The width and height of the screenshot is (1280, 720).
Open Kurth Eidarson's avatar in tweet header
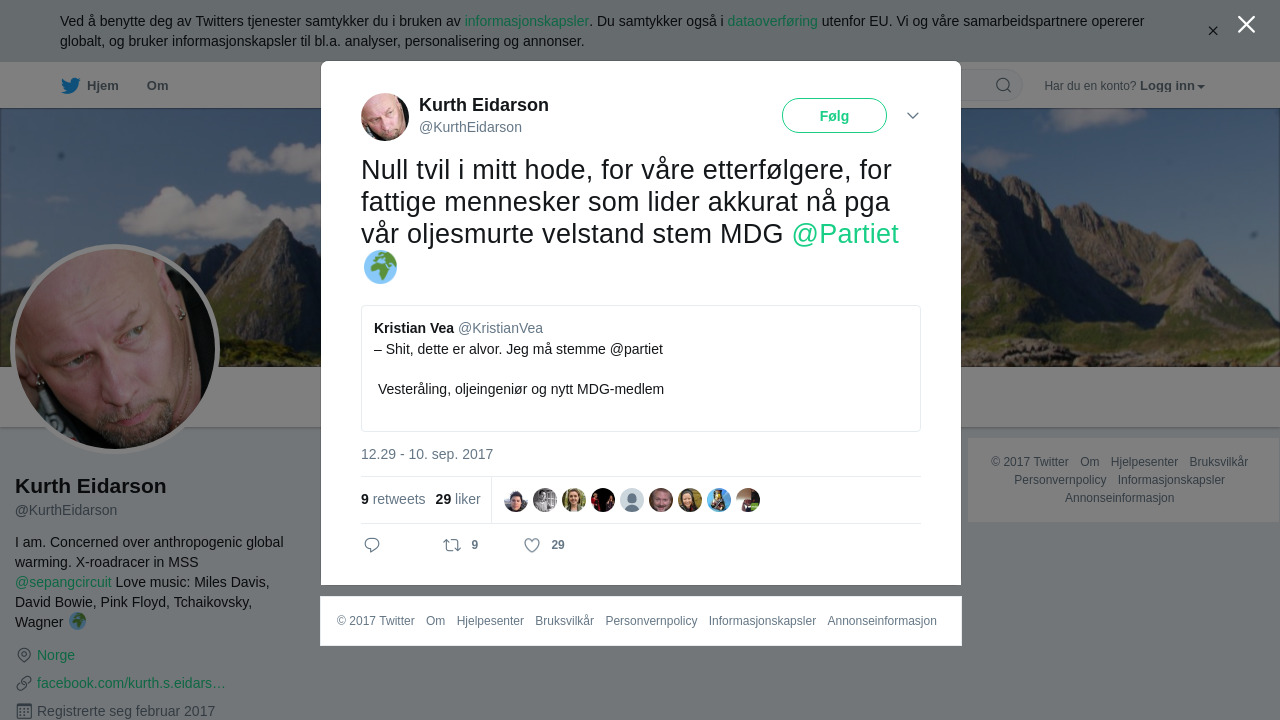(x=385, y=117)
